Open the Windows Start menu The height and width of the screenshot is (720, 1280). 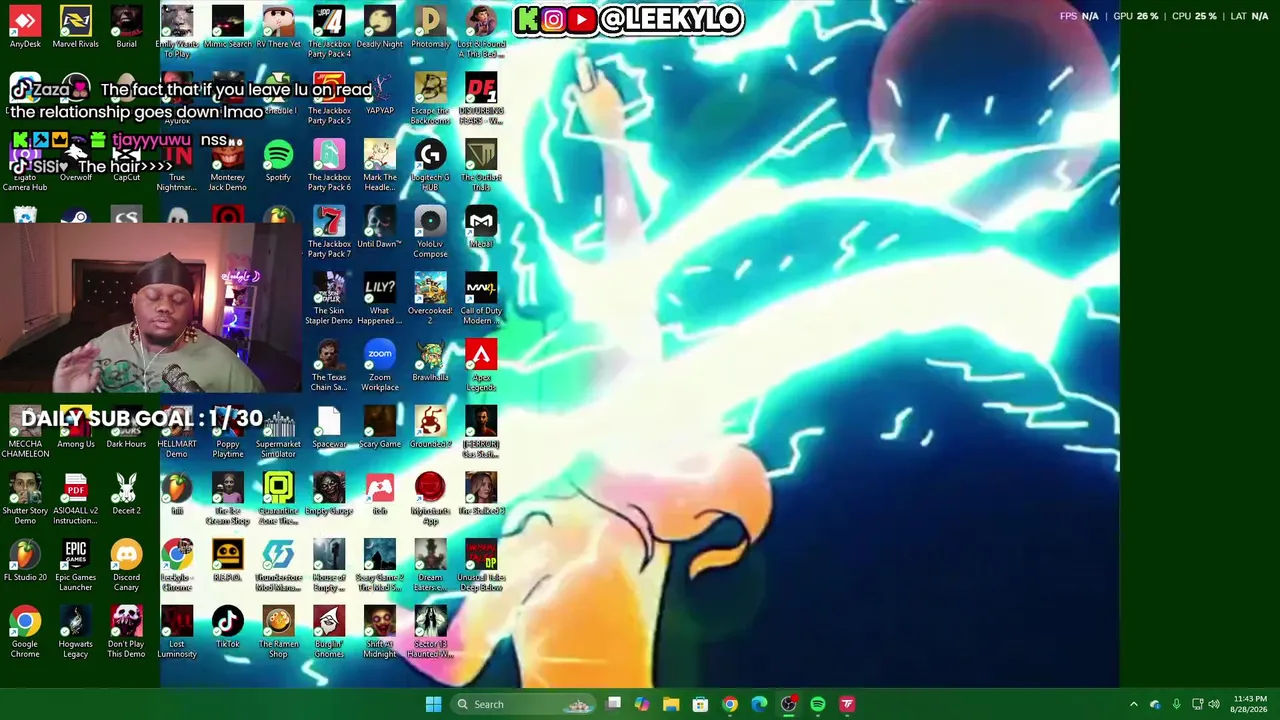(433, 704)
